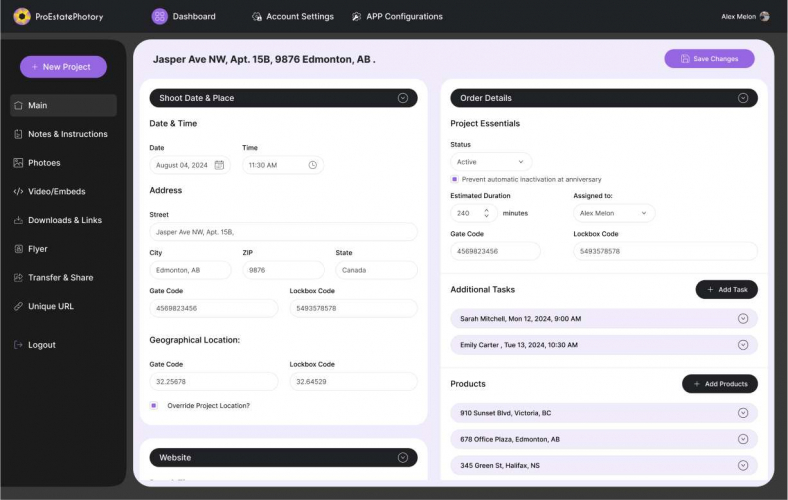Viewport: 788px width, 500px height.
Task: Collapse the Shoot Date & Place section
Action: coord(403,98)
